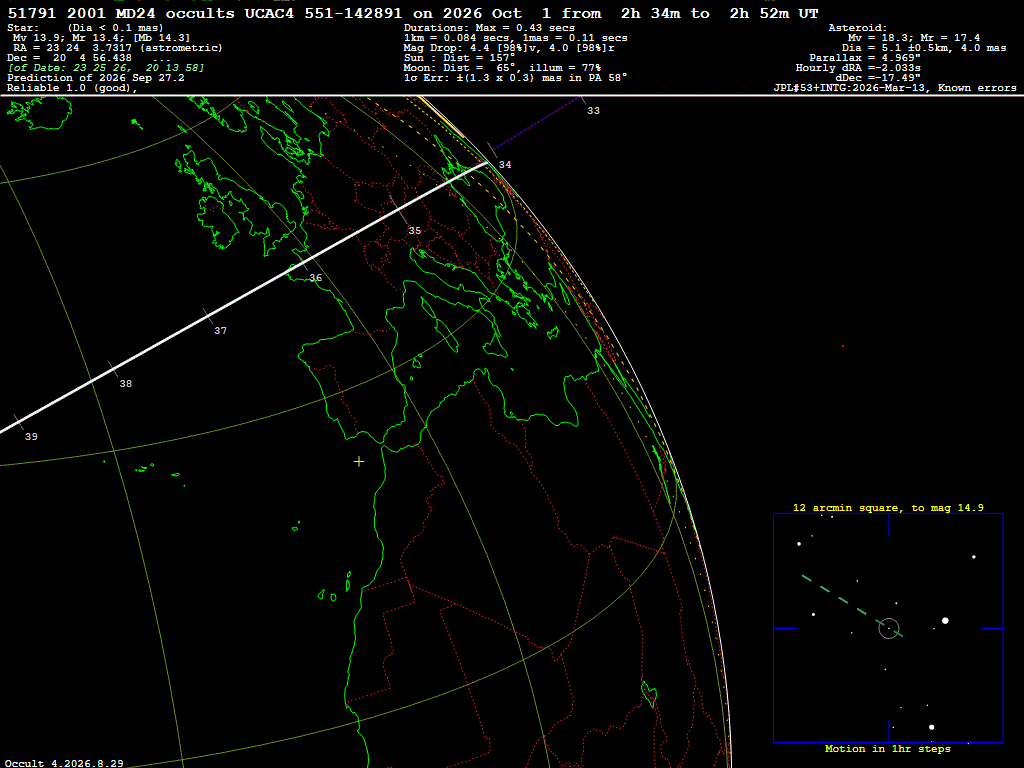The image size is (1024, 768).
Task: Click time marker 38 on the path
Action: point(125,383)
